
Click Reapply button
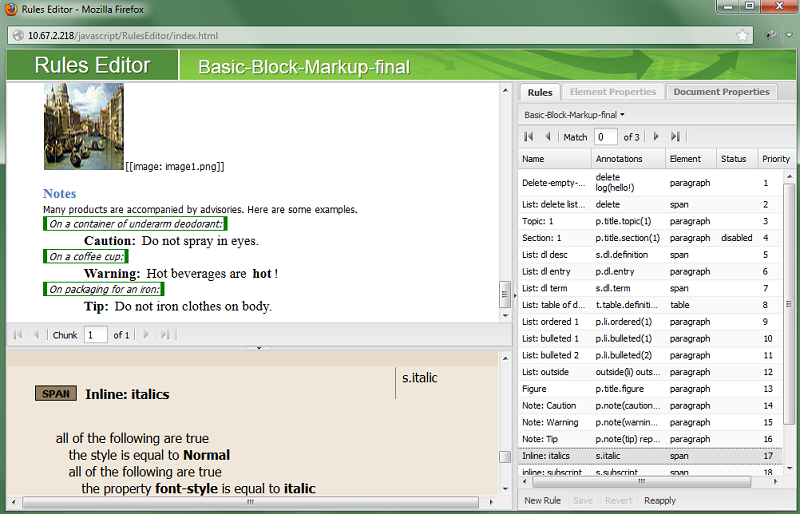(x=659, y=500)
